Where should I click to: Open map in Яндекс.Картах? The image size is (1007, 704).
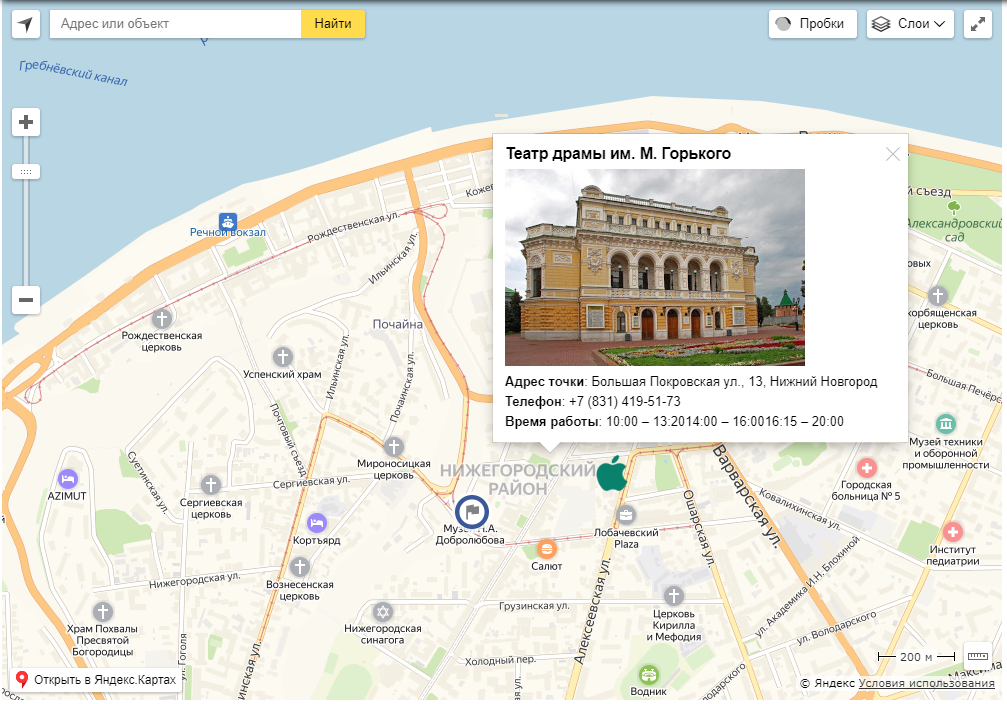click(x=96, y=680)
